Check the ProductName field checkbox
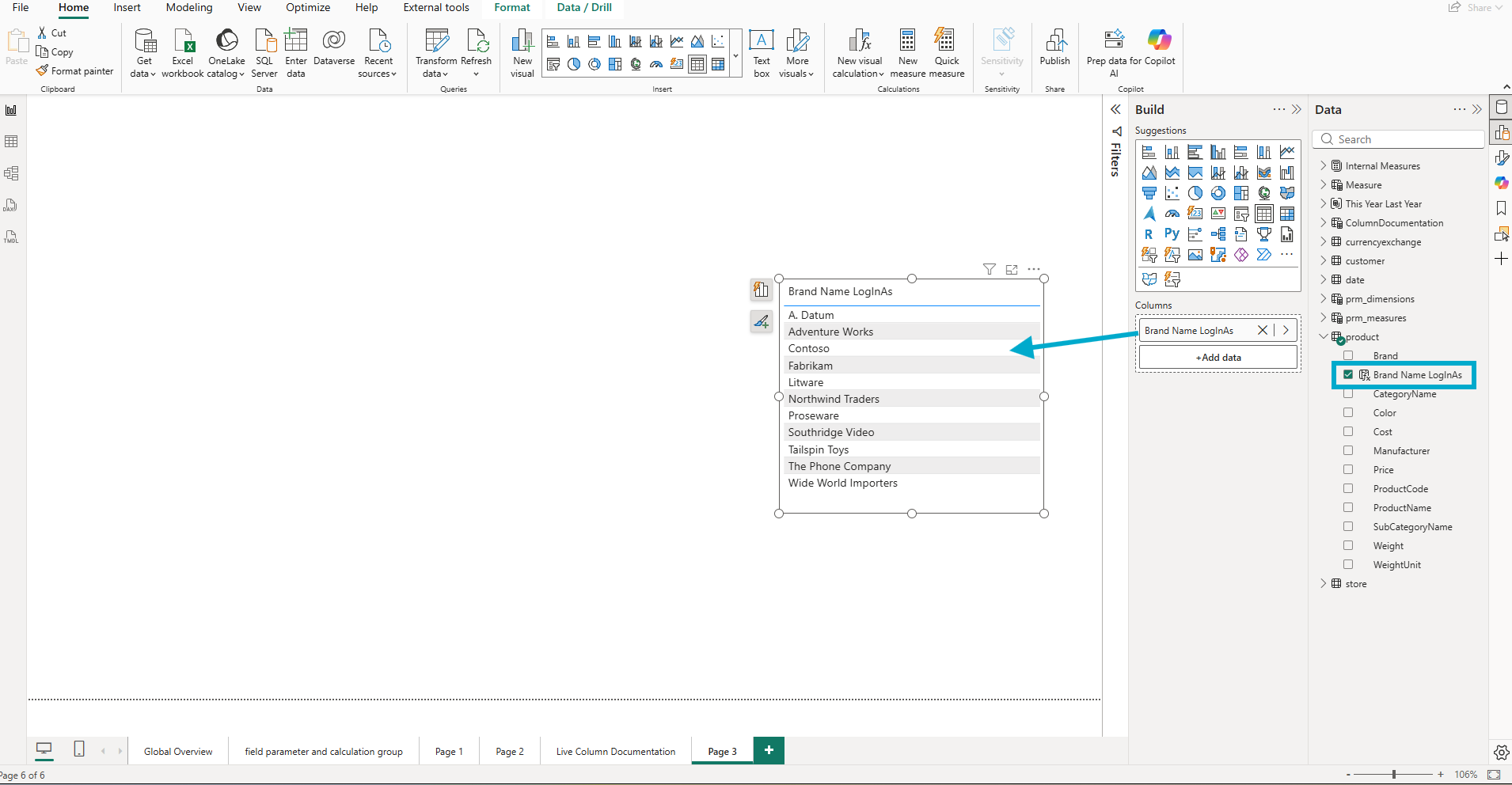 (1348, 507)
